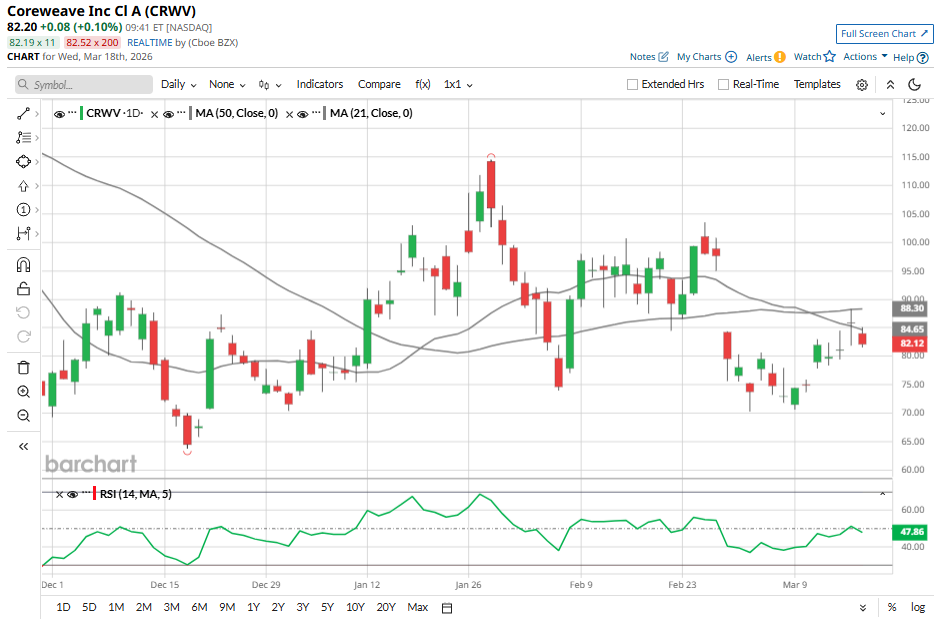Click the Full Screen Chart button

(x=884, y=34)
